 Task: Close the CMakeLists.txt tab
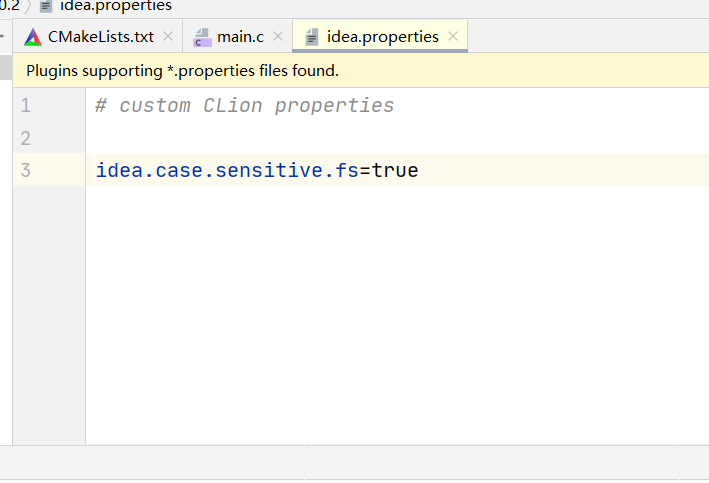click(x=168, y=37)
